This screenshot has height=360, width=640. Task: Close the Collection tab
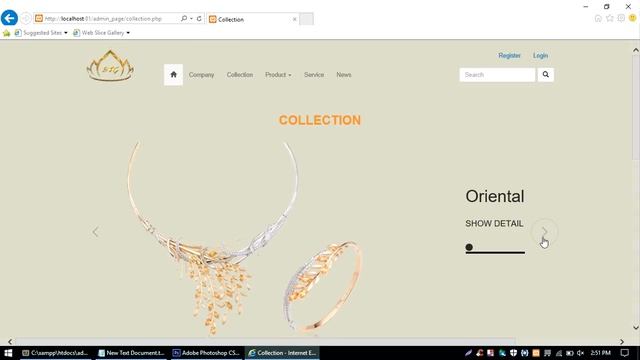tap(294, 19)
